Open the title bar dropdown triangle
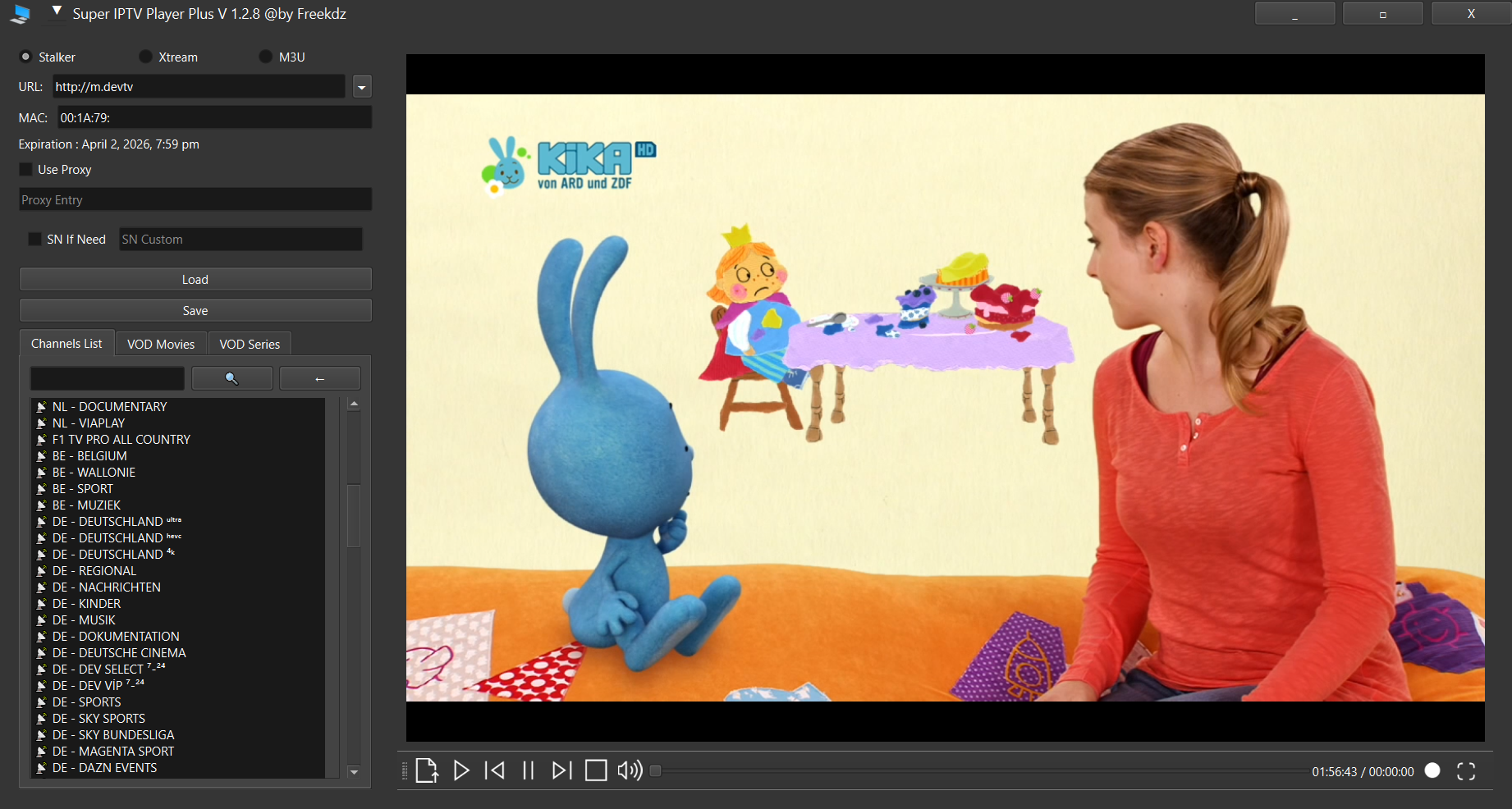 coord(57,11)
